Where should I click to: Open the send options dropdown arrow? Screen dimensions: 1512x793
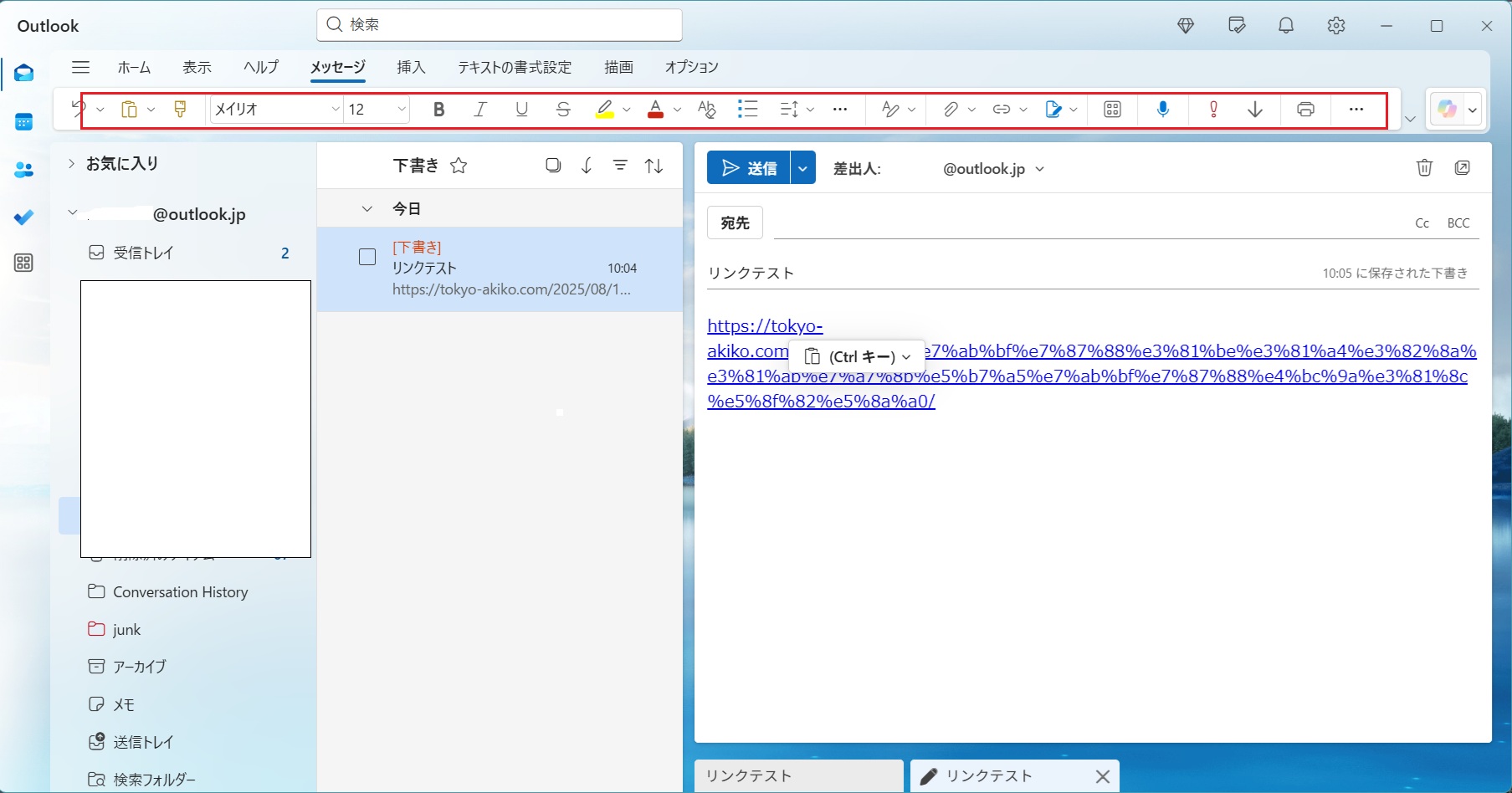pos(802,168)
